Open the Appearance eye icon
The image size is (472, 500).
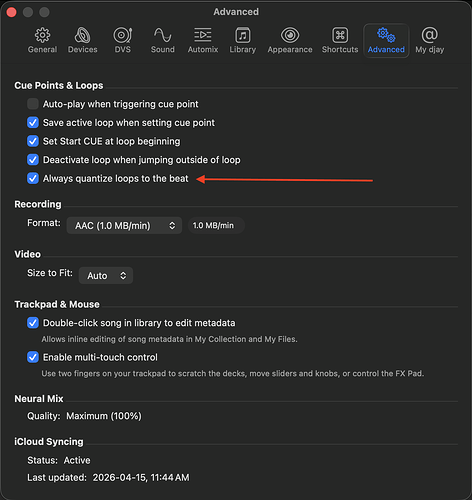point(290,35)
